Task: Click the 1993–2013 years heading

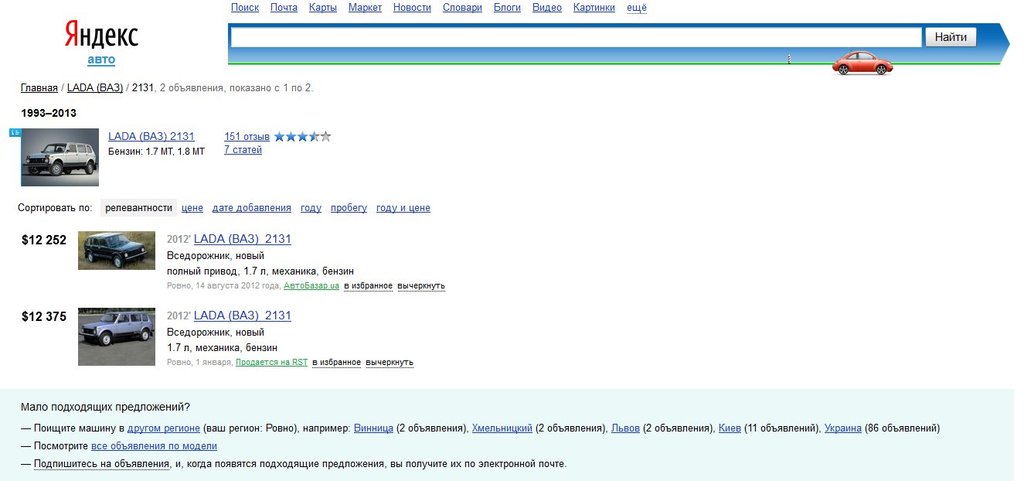Action: 48,113
